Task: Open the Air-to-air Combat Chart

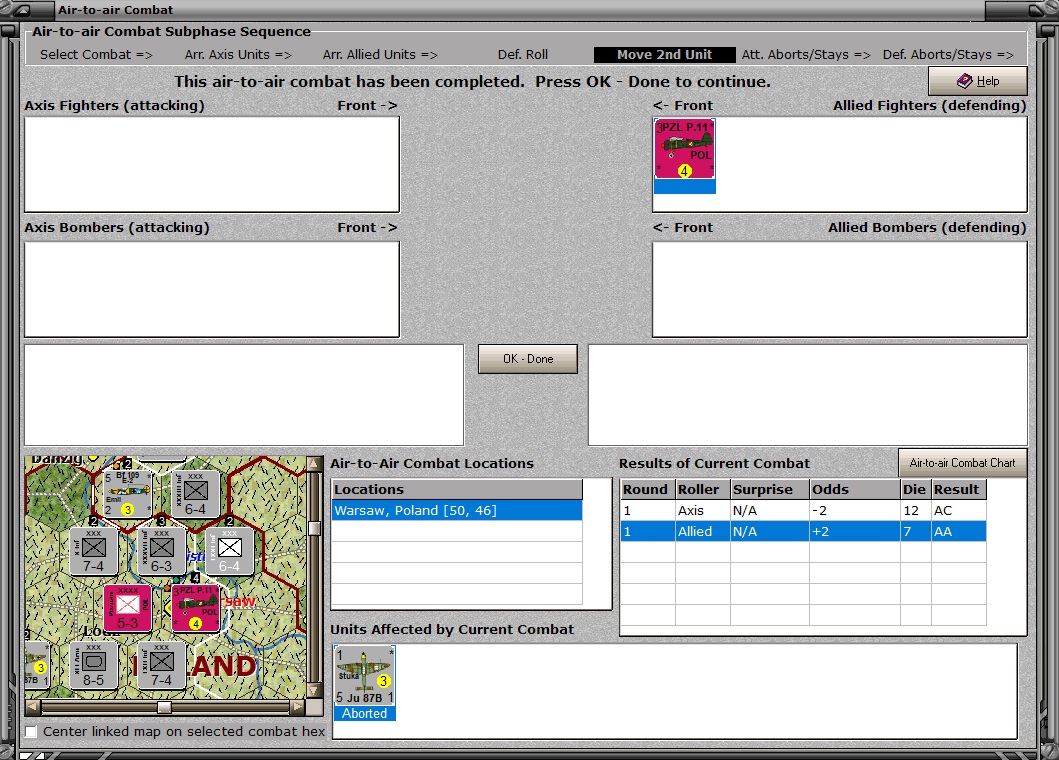Action: click(x=962, y=463)
